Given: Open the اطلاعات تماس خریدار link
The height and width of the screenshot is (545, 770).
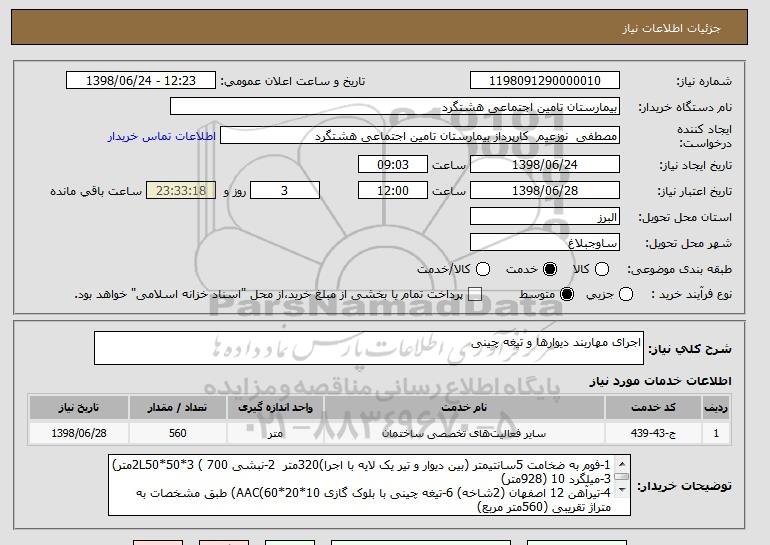Looking at the screenshot, I should click(x=162, y=136).
